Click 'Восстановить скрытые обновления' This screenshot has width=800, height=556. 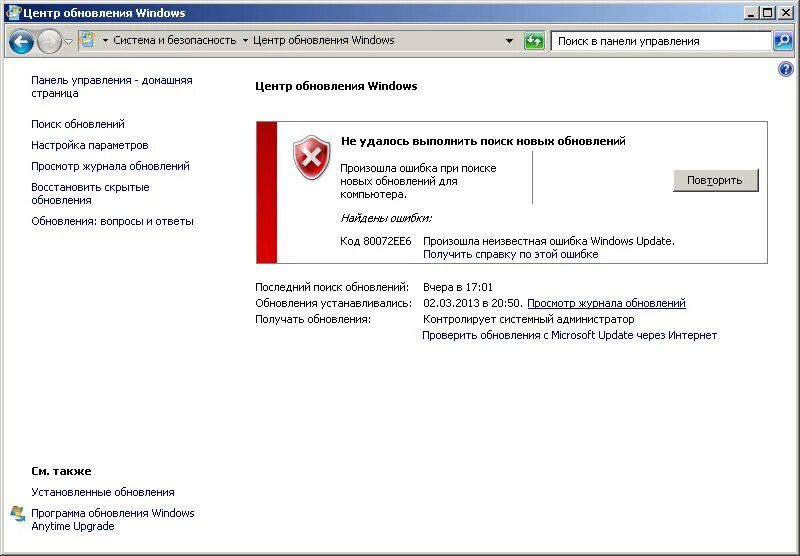coord(90,194)
